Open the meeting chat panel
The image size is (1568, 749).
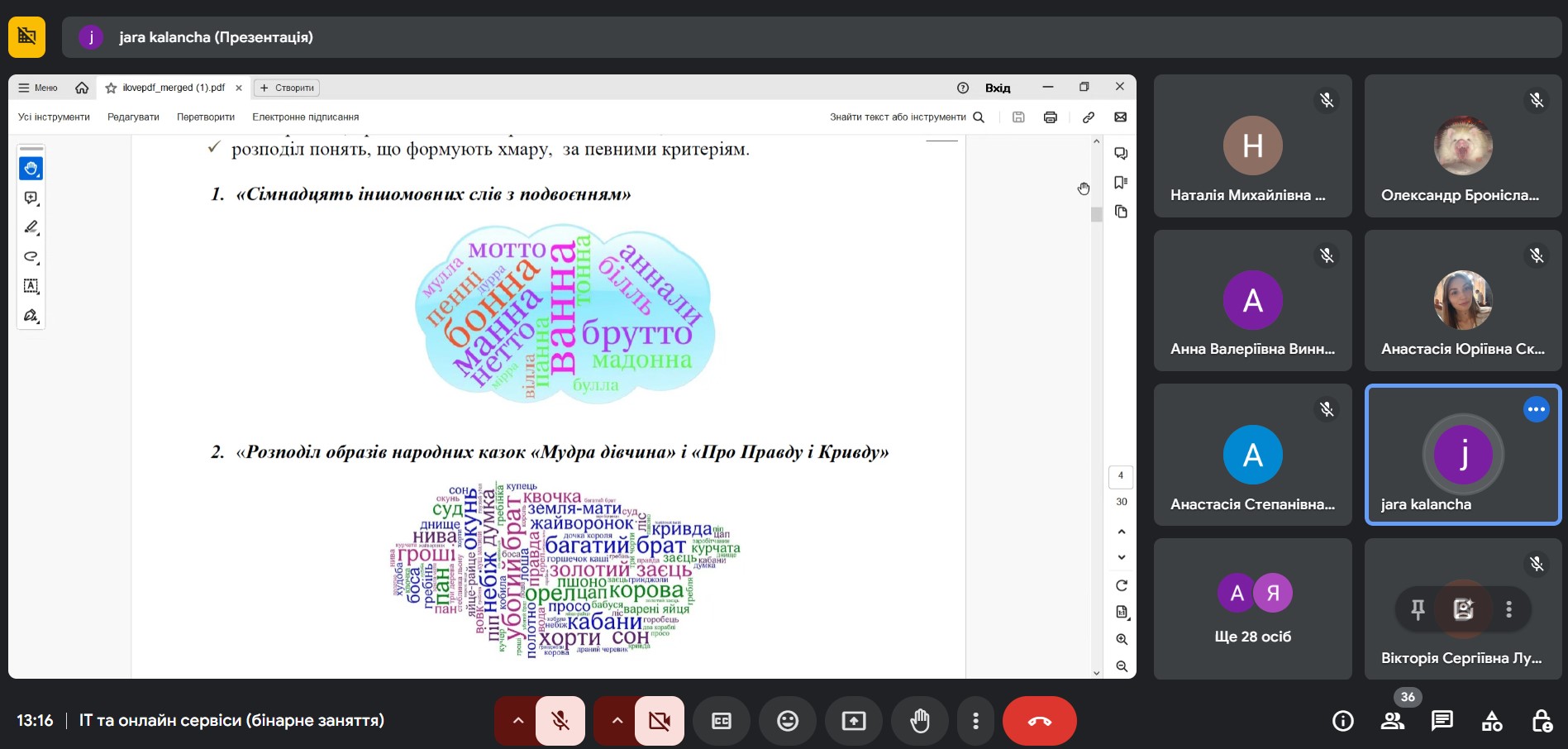tap(1442, 721)
